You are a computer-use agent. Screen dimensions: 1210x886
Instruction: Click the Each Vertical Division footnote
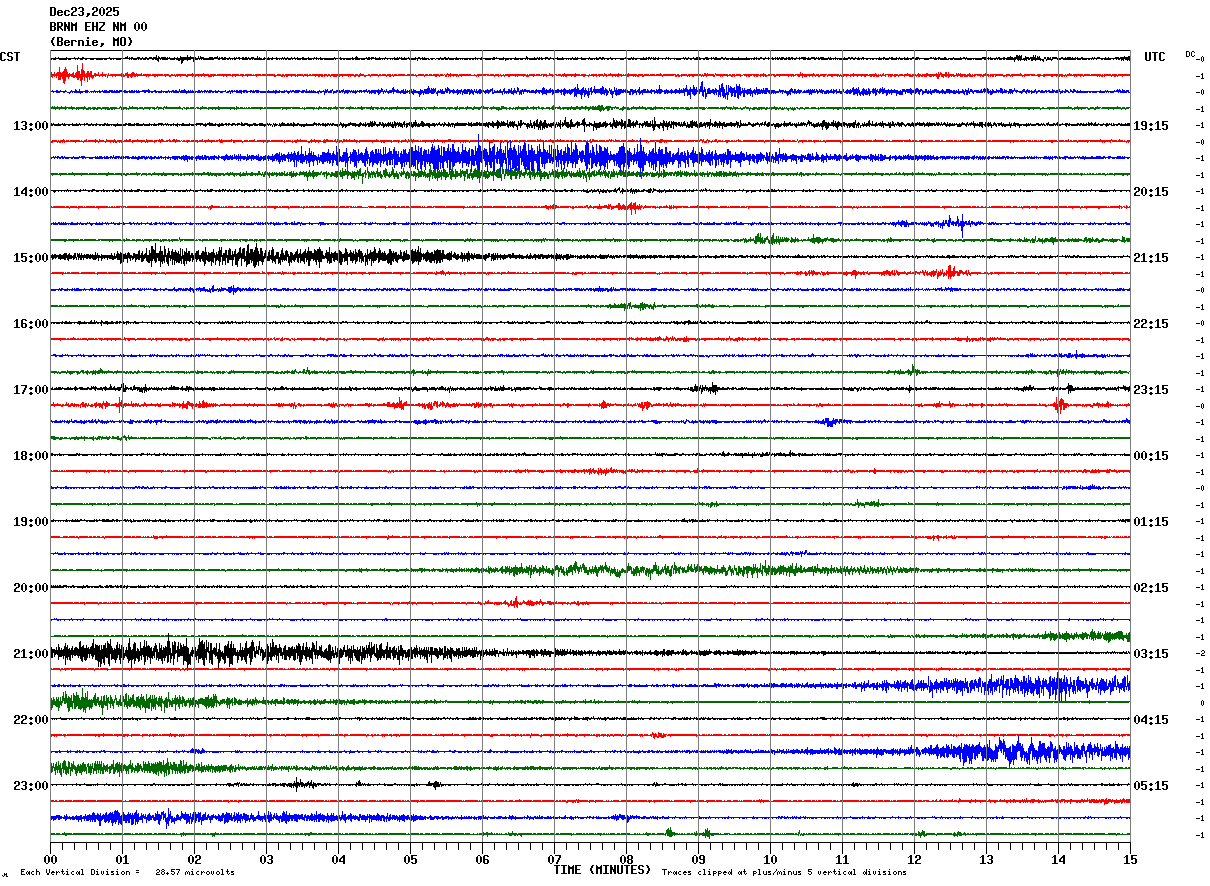pos(127,873)
